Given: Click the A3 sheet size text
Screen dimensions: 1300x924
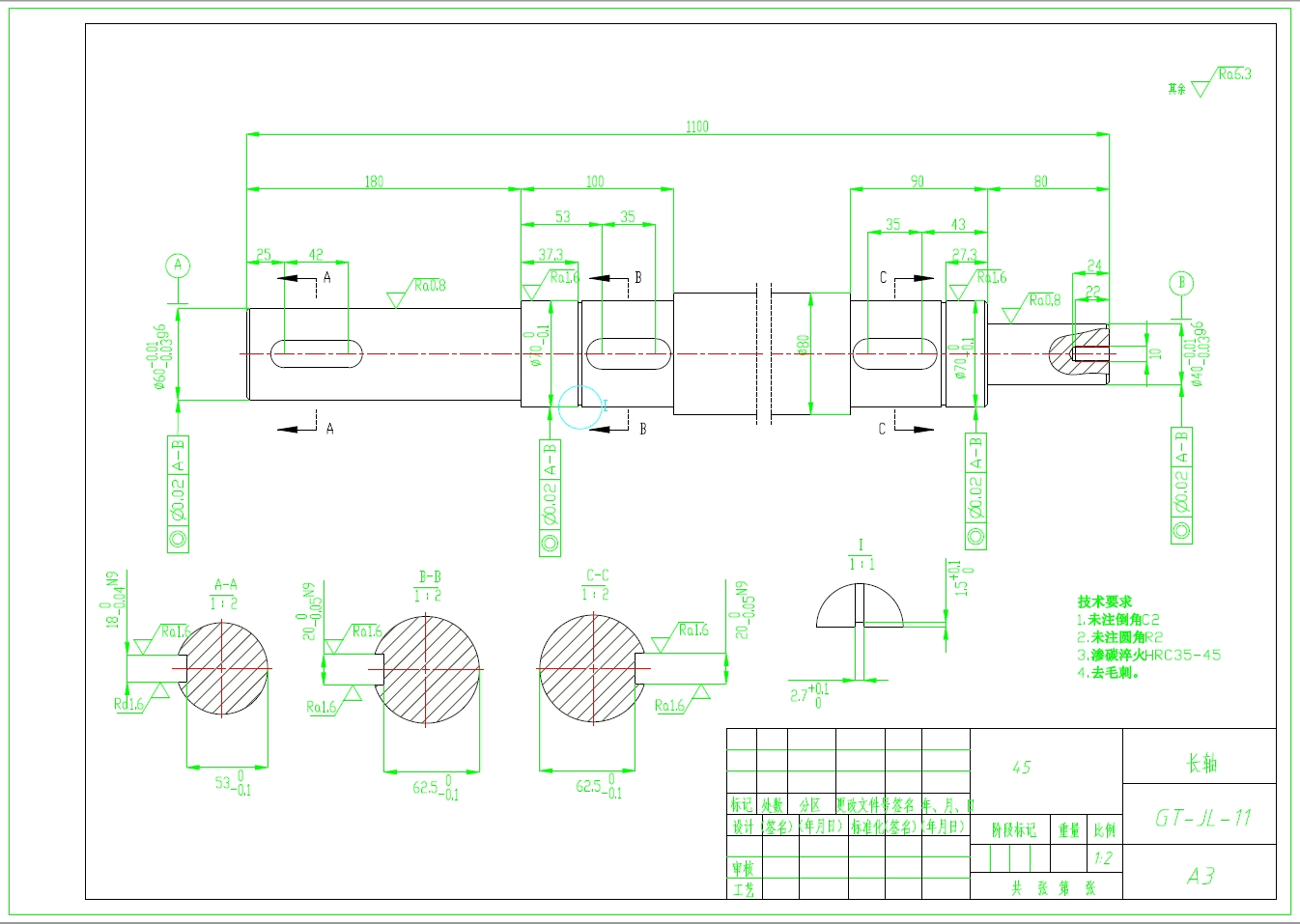Looking at the screenshot, I should click(1201, 876).
